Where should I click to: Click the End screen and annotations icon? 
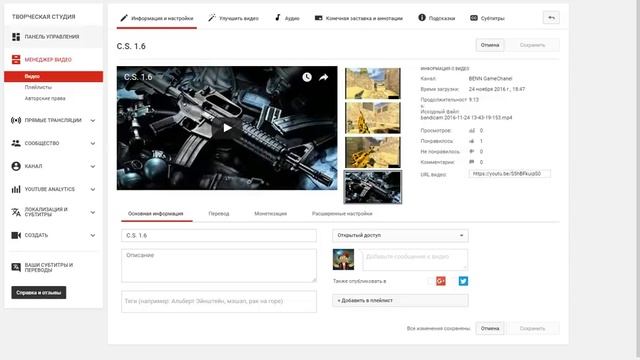tap(318, 18)
